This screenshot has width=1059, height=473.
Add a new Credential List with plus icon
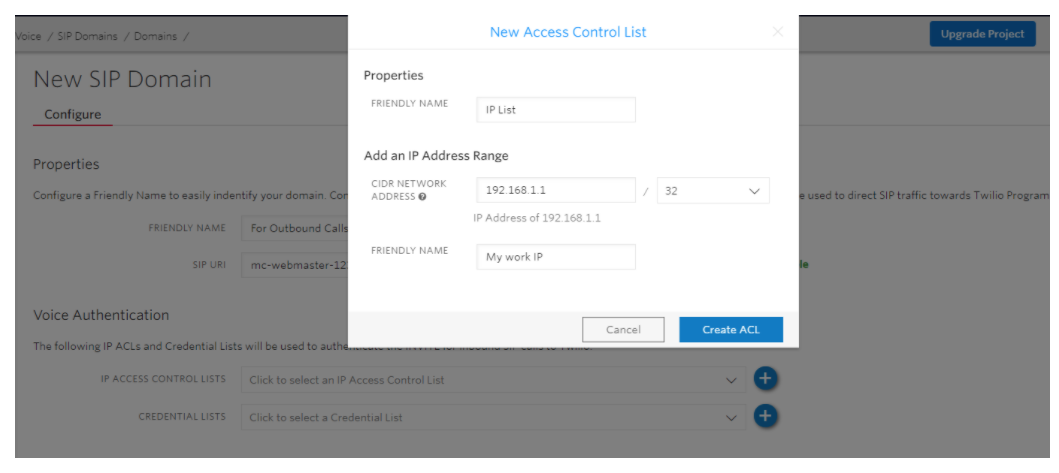pos(765,416)
